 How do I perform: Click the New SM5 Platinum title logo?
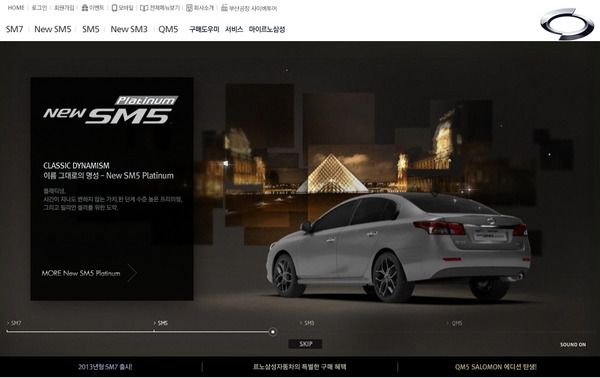click(x=111, y=110)
